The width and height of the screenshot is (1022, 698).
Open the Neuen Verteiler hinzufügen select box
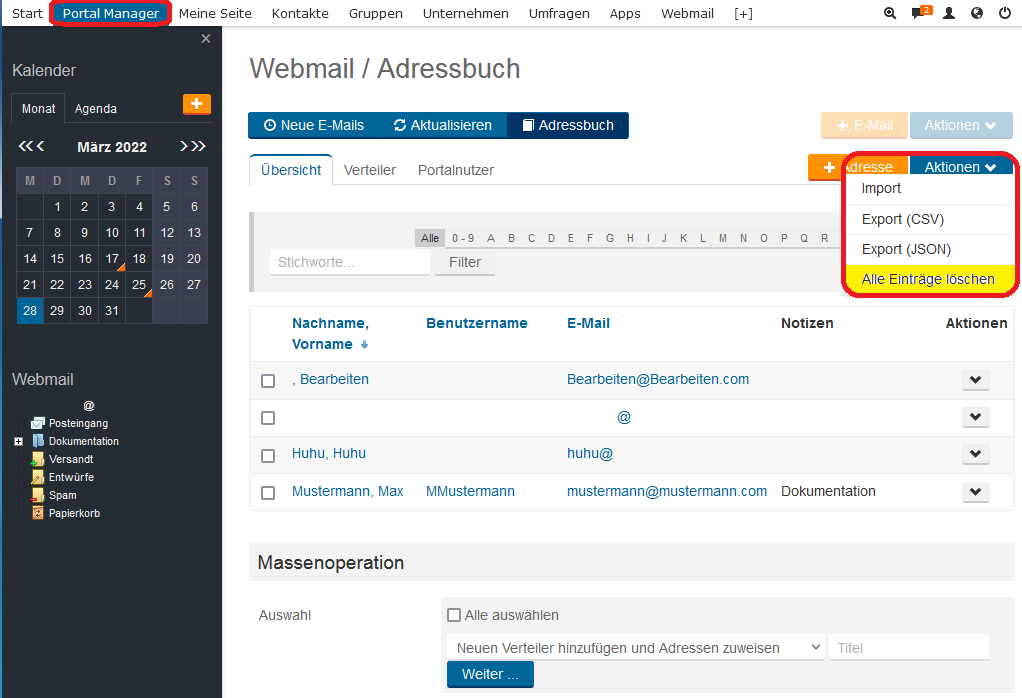pyautogui.click(x=635, y=648)
